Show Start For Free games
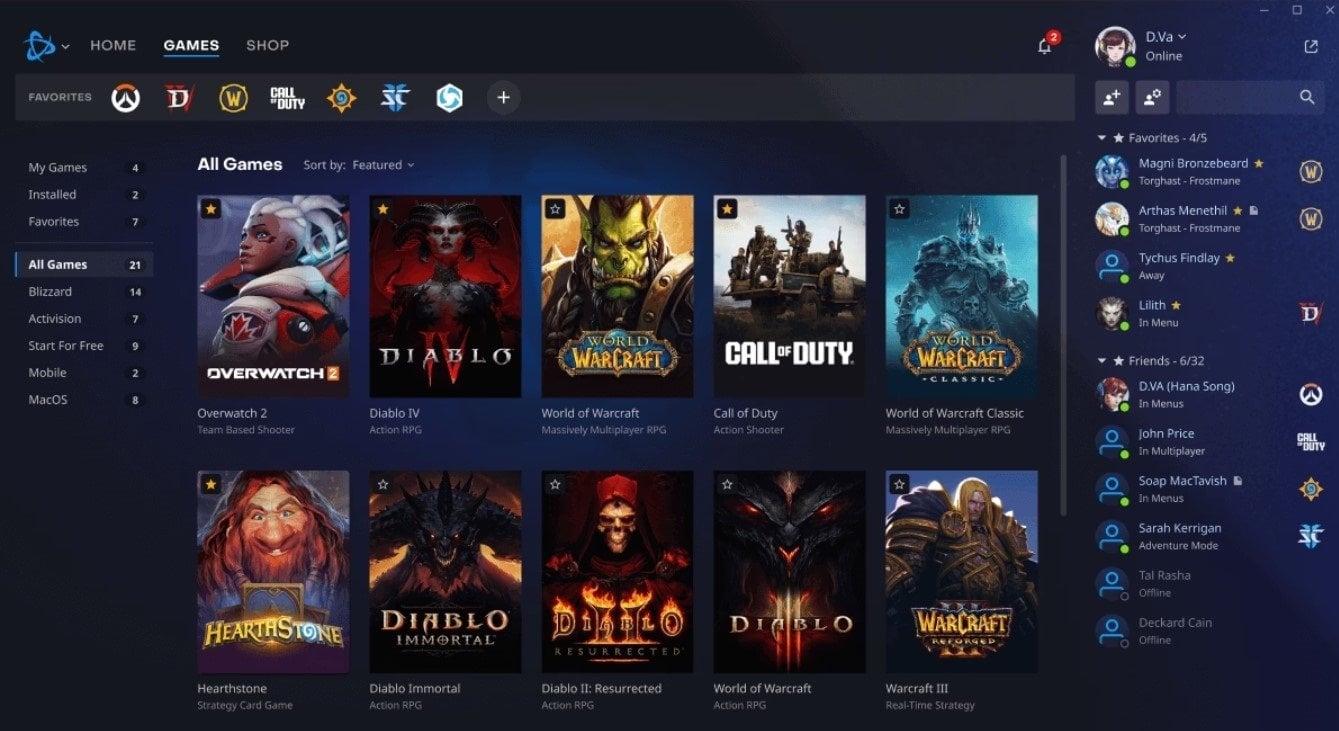Screen dimensions: 1339x731 pos(84,346)
